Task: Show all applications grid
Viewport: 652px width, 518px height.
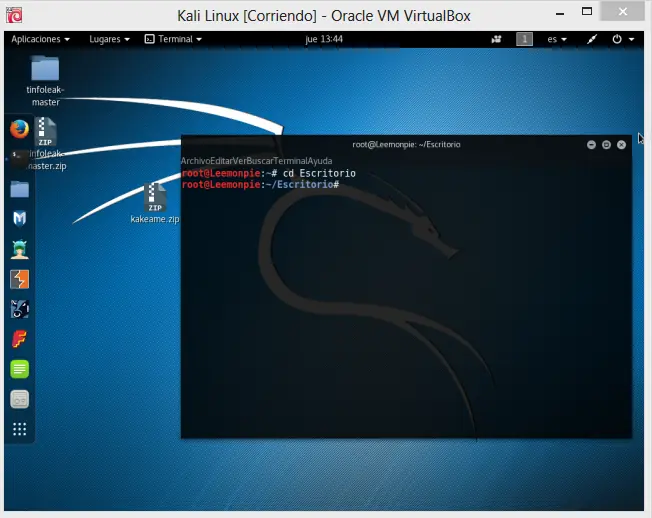Action: (x=20, y=429)
